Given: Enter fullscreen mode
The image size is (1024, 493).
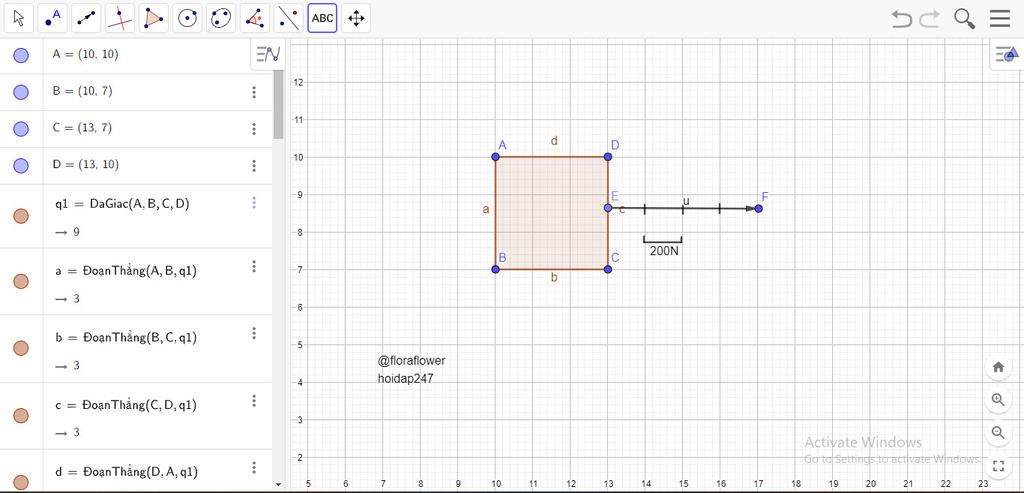Looking at the screenshot, I should (998, 466).
